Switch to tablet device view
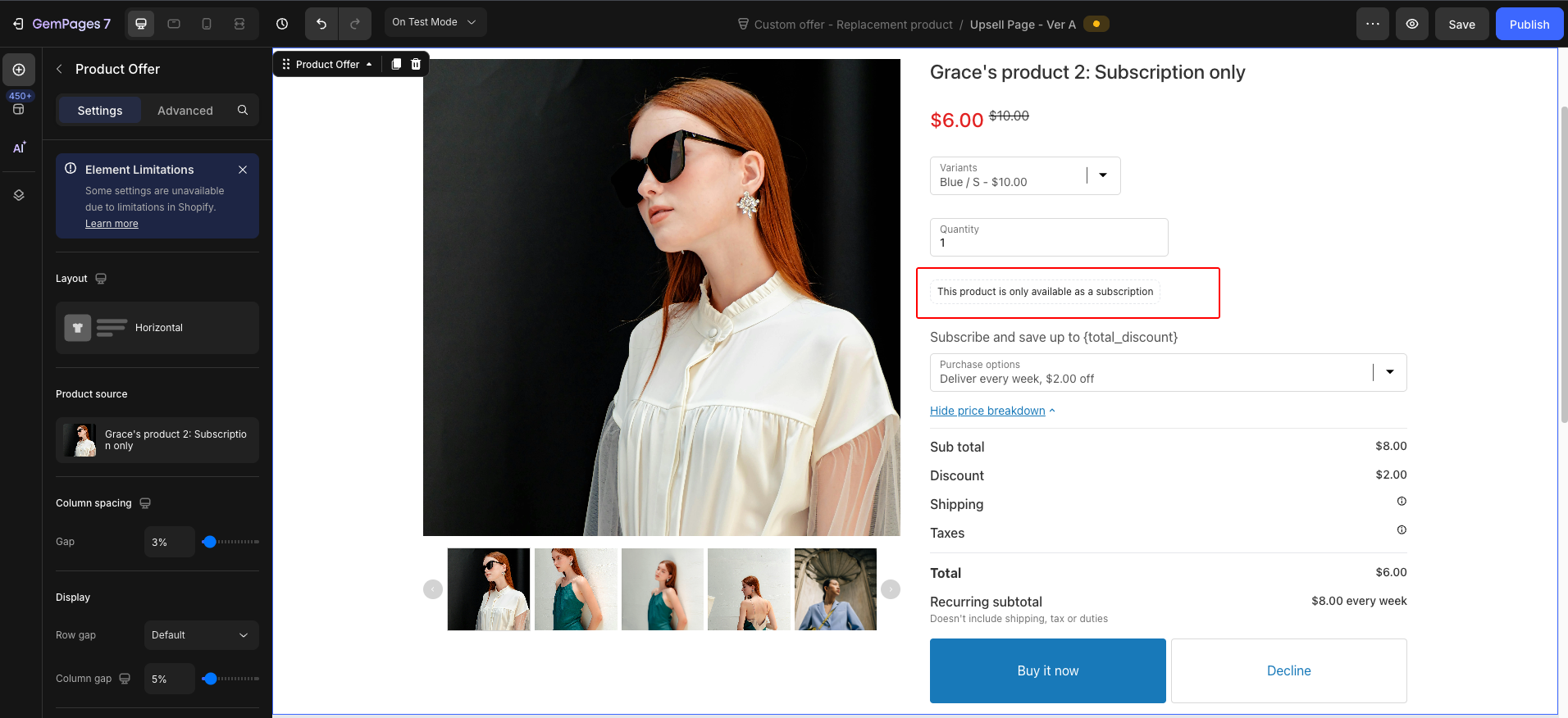Viewport: 1568px width, 718px height. [174, 24]
